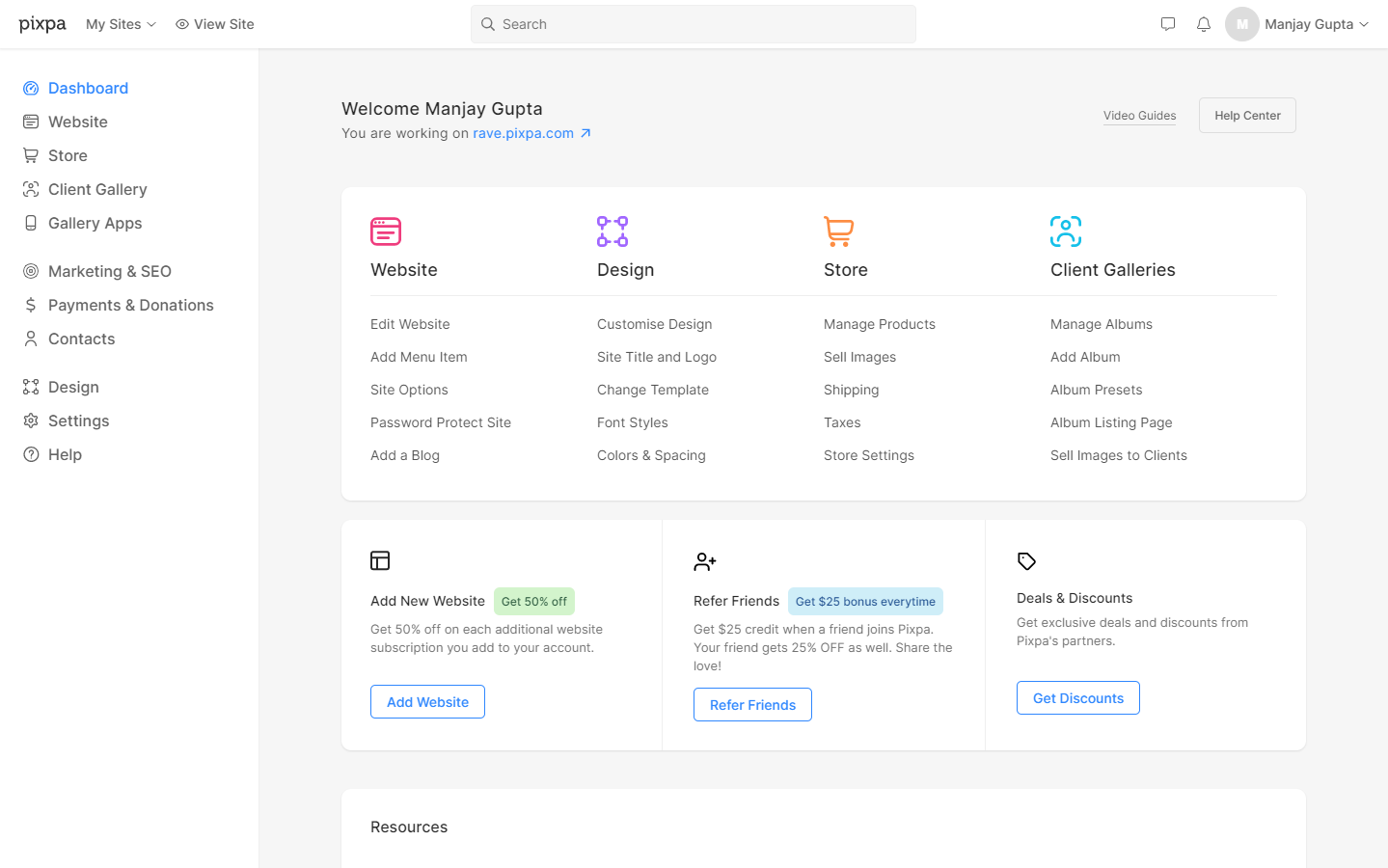
Task: Click the Deals & Discounts tag icon
Action: tap(1026, 561)
